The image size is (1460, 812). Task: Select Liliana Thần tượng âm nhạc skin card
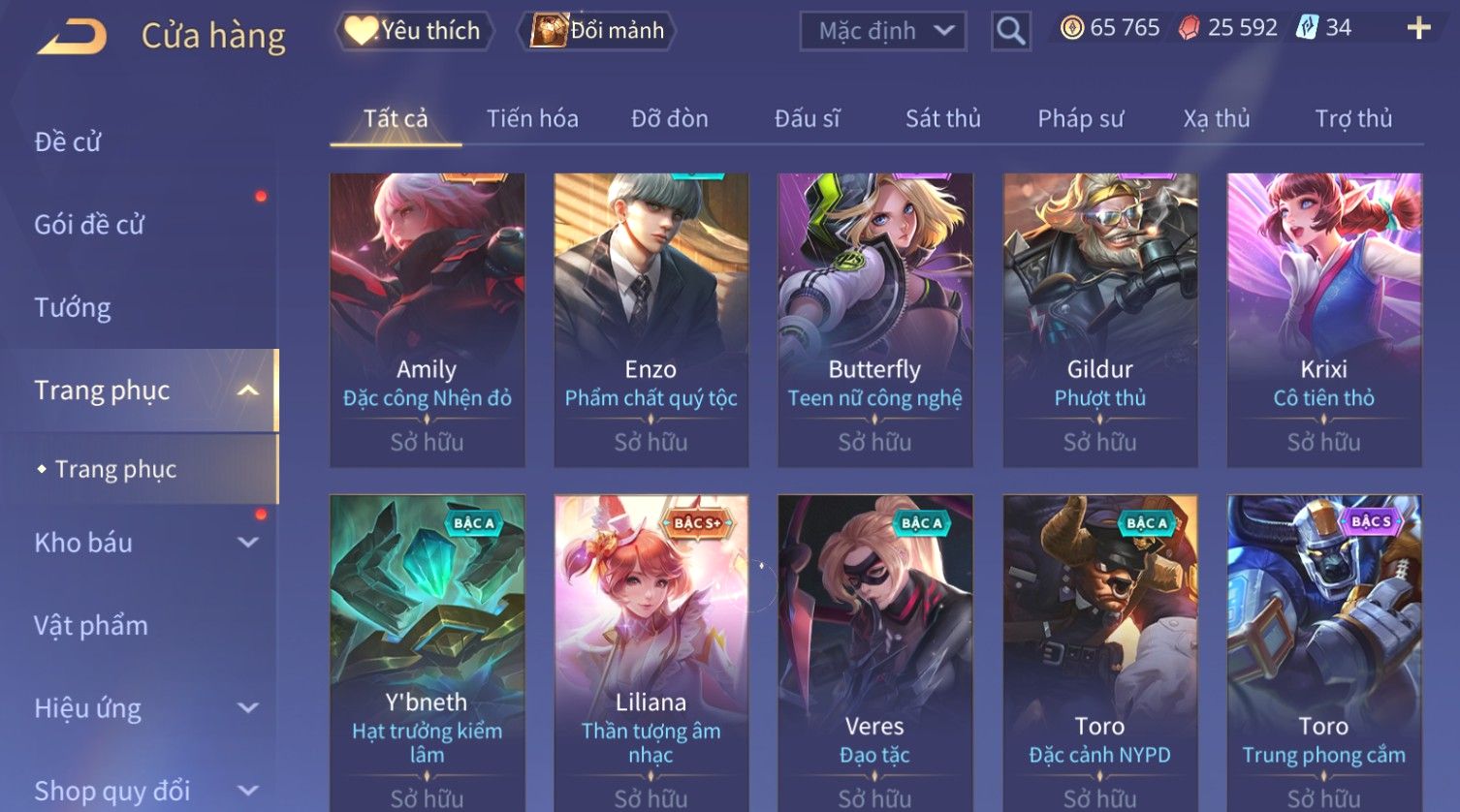(x=651, y=653)
